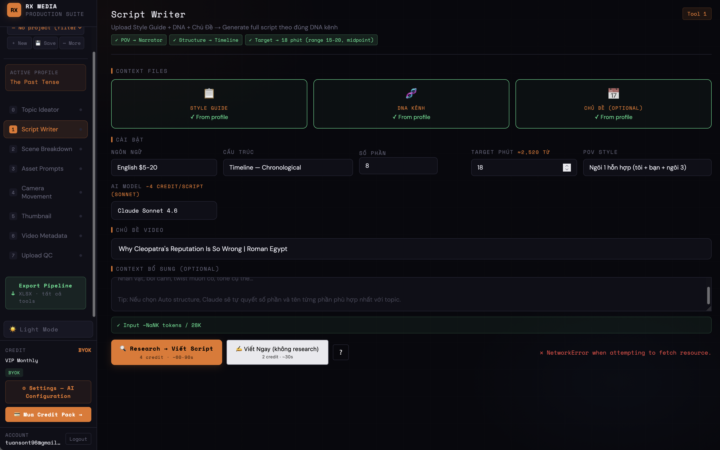Click the green BYOK badge

(x=14, y=372)
